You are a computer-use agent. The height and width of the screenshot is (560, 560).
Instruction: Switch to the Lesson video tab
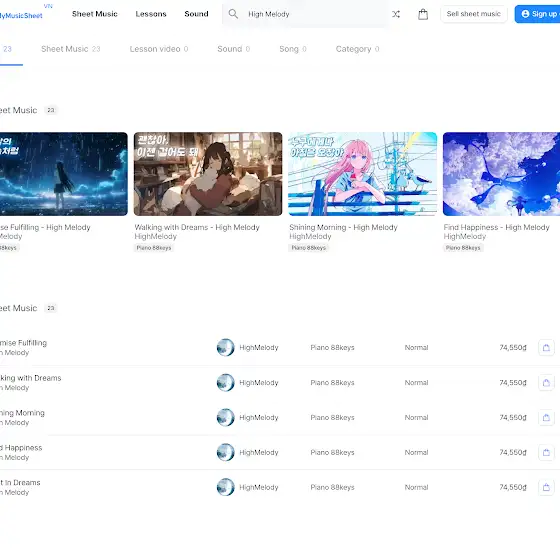point(159,49)
